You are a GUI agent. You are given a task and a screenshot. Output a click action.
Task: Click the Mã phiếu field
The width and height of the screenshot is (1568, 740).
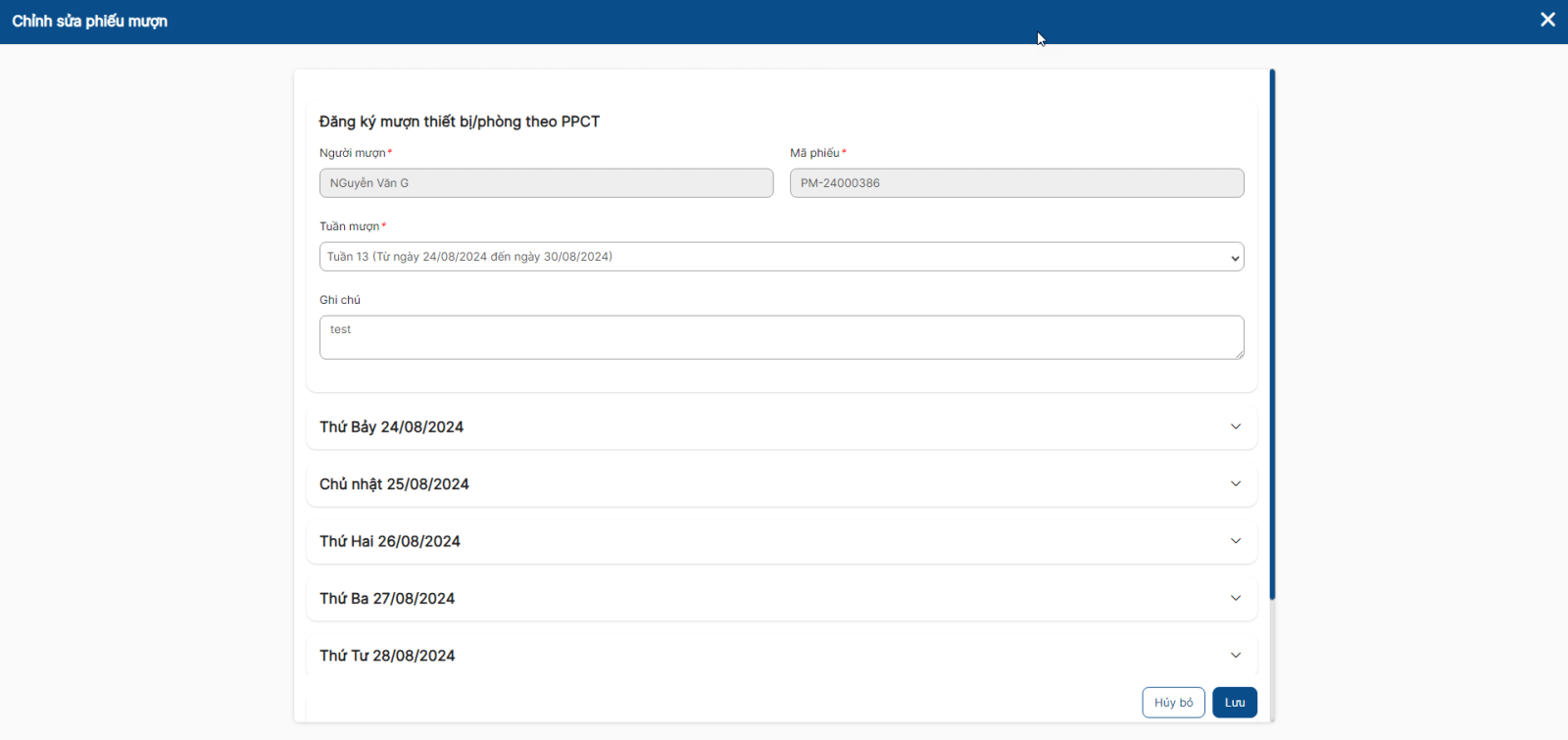[1016, 183]
